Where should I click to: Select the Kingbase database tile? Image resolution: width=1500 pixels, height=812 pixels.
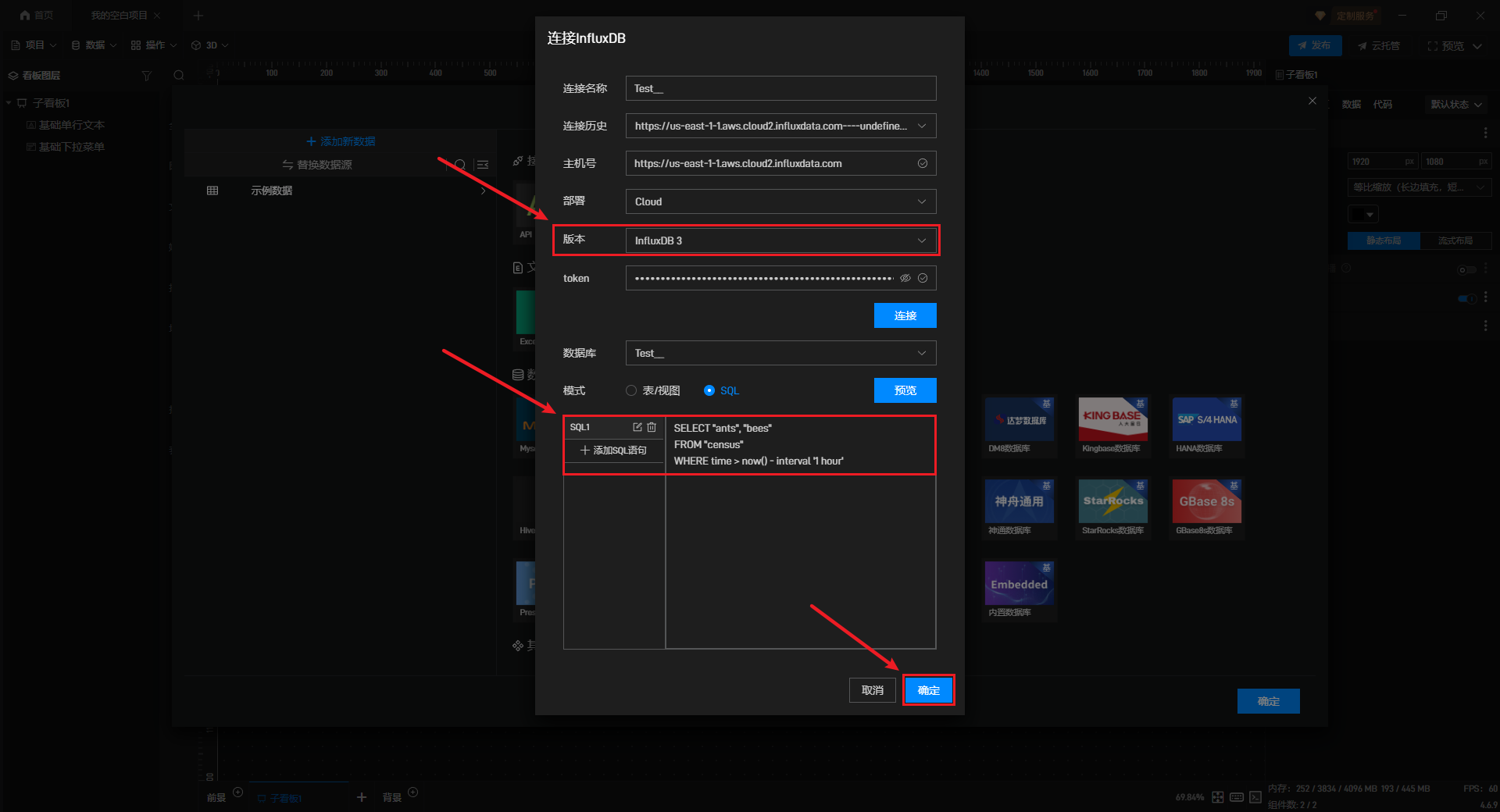coord(1112,419)
